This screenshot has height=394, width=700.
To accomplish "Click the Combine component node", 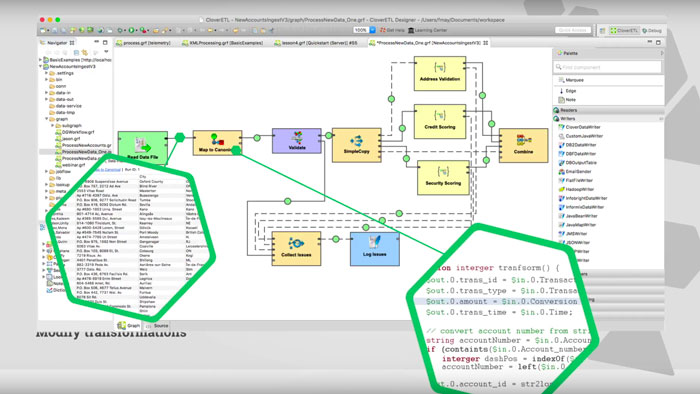I will point(523,145).
